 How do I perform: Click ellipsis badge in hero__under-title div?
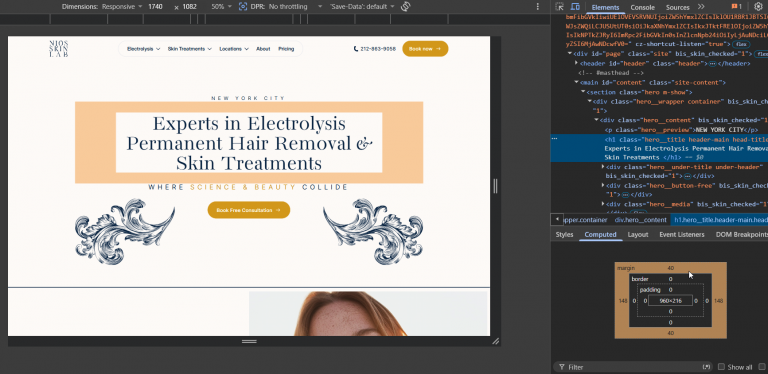pyautogui.click(x=688, y=176)
